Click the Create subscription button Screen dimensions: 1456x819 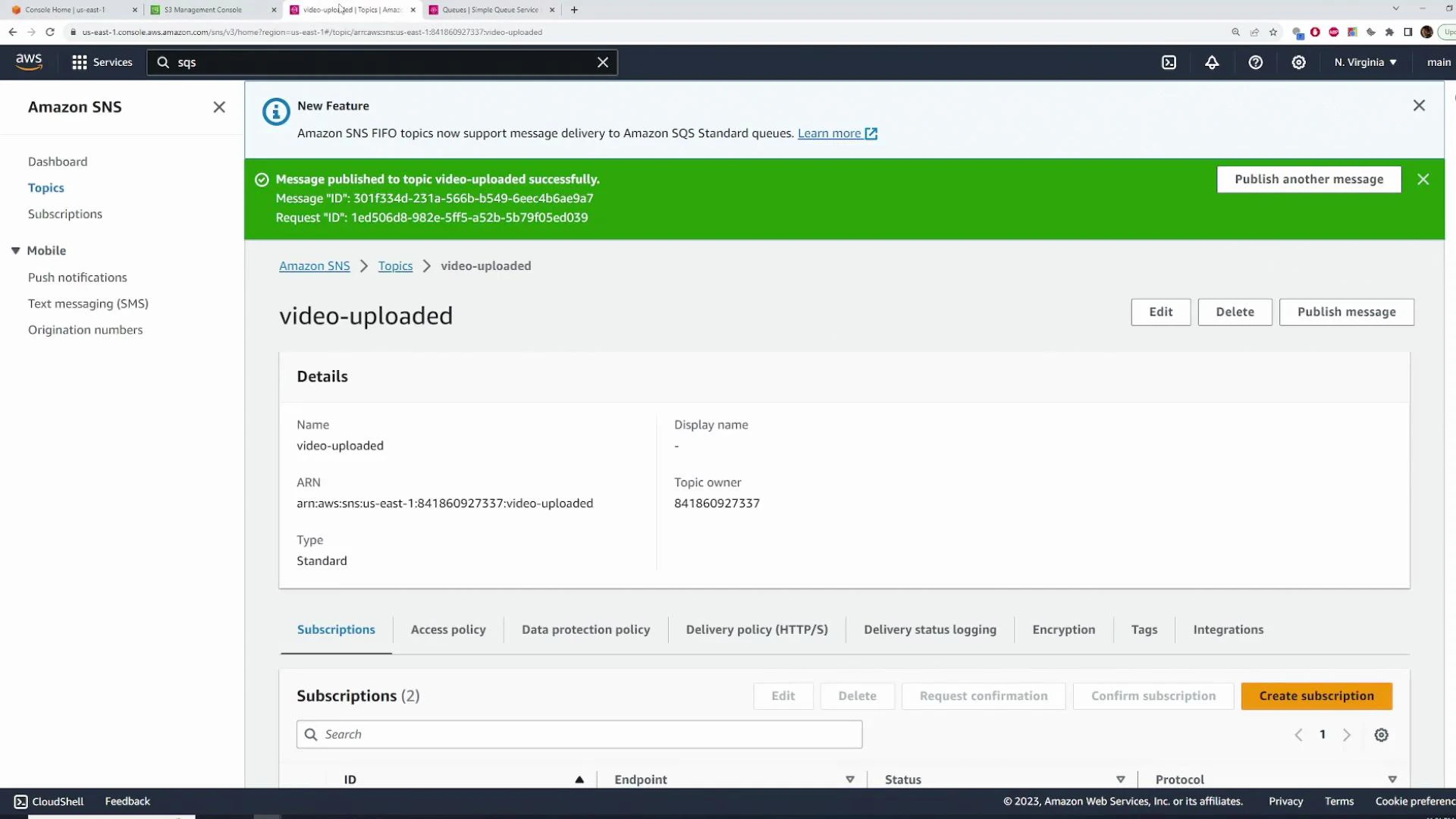point(1316,695)
